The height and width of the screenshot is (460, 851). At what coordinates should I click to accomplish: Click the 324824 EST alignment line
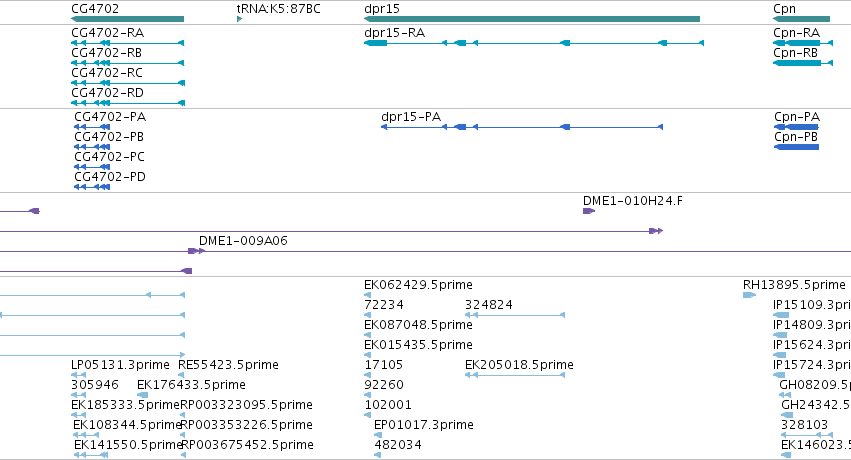(x=515, y=315)
